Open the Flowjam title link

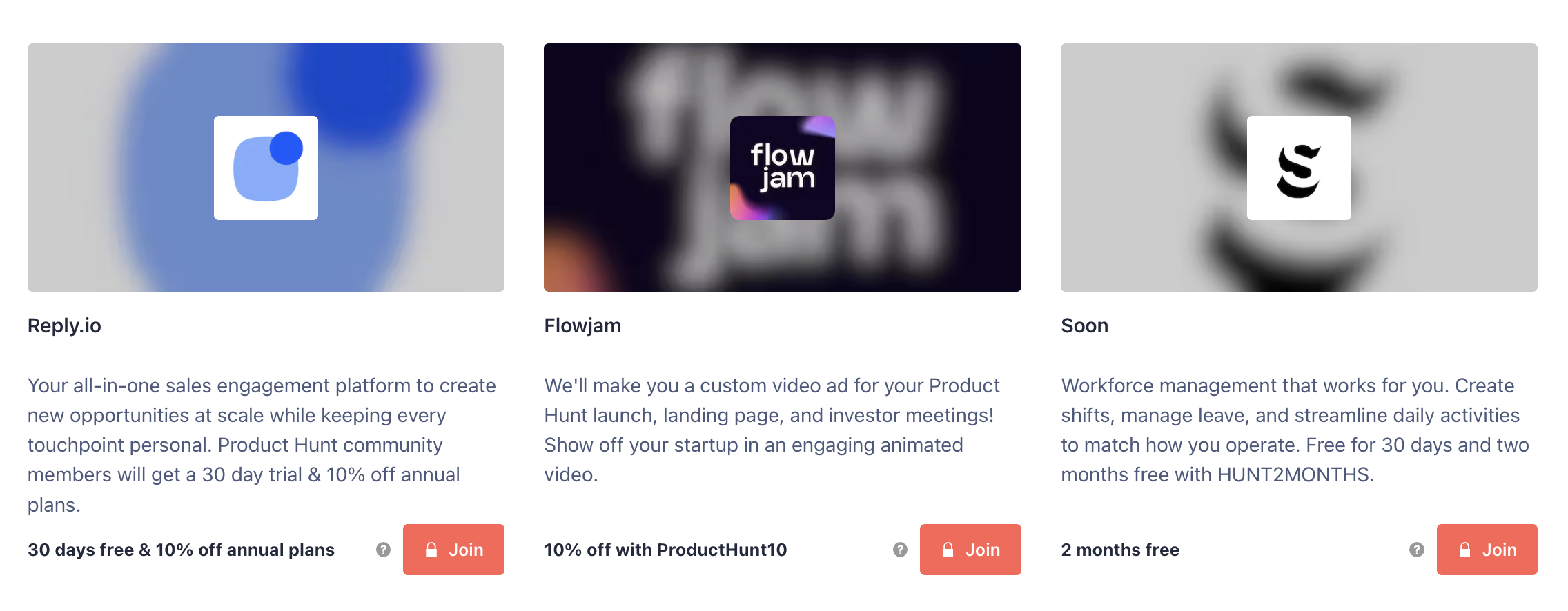pyautogui.click(x=582, y=325)
